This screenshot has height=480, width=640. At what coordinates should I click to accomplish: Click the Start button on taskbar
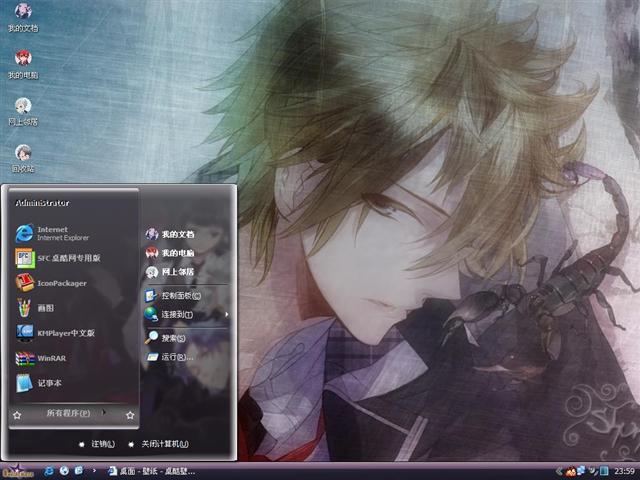click(x=18, y=471)
